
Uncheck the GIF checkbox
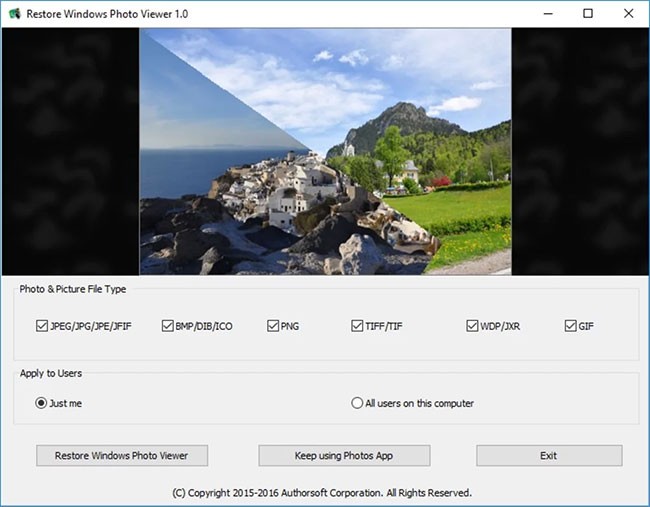[570, 326]
